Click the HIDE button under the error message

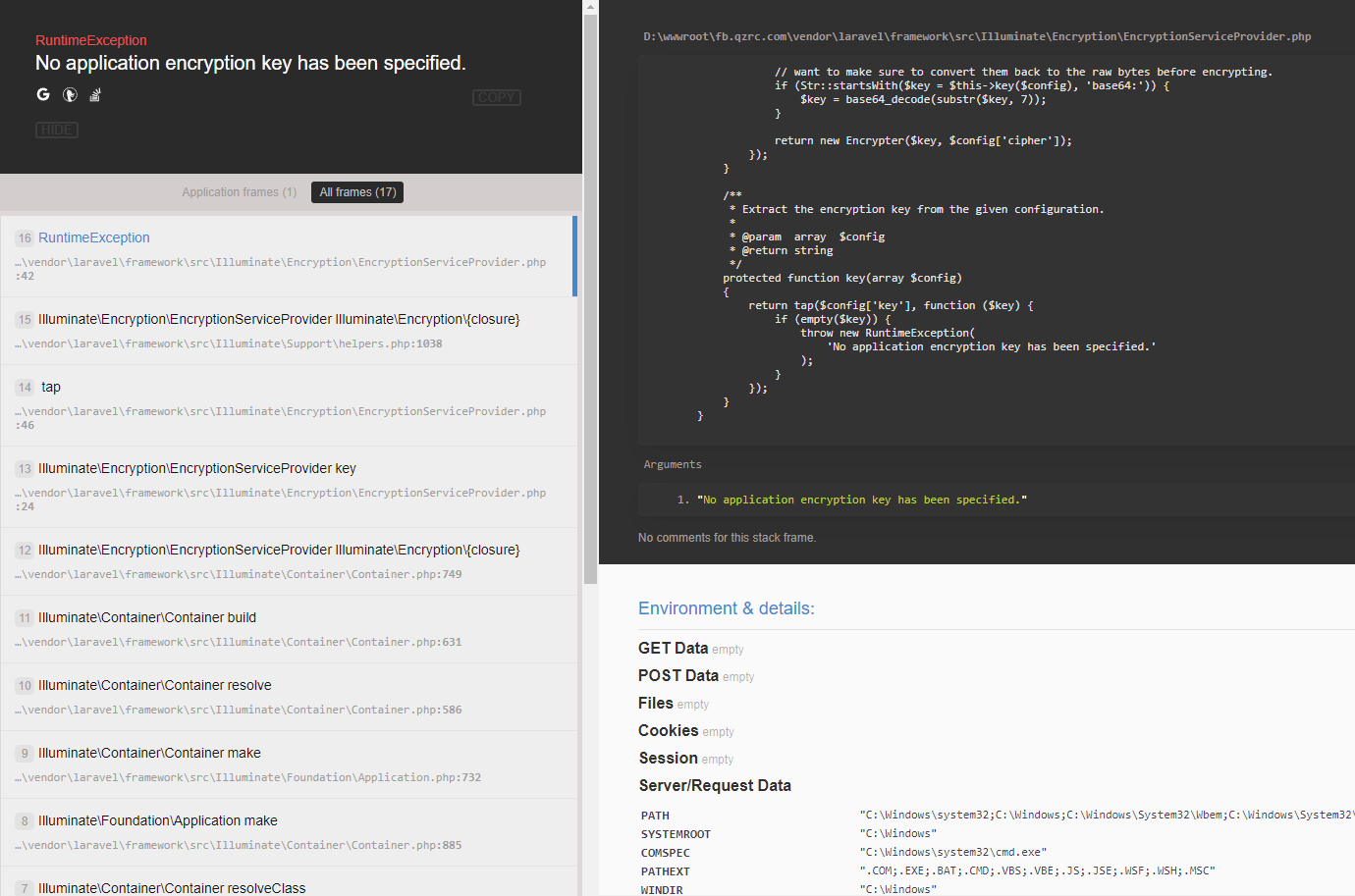click(57, 130)
